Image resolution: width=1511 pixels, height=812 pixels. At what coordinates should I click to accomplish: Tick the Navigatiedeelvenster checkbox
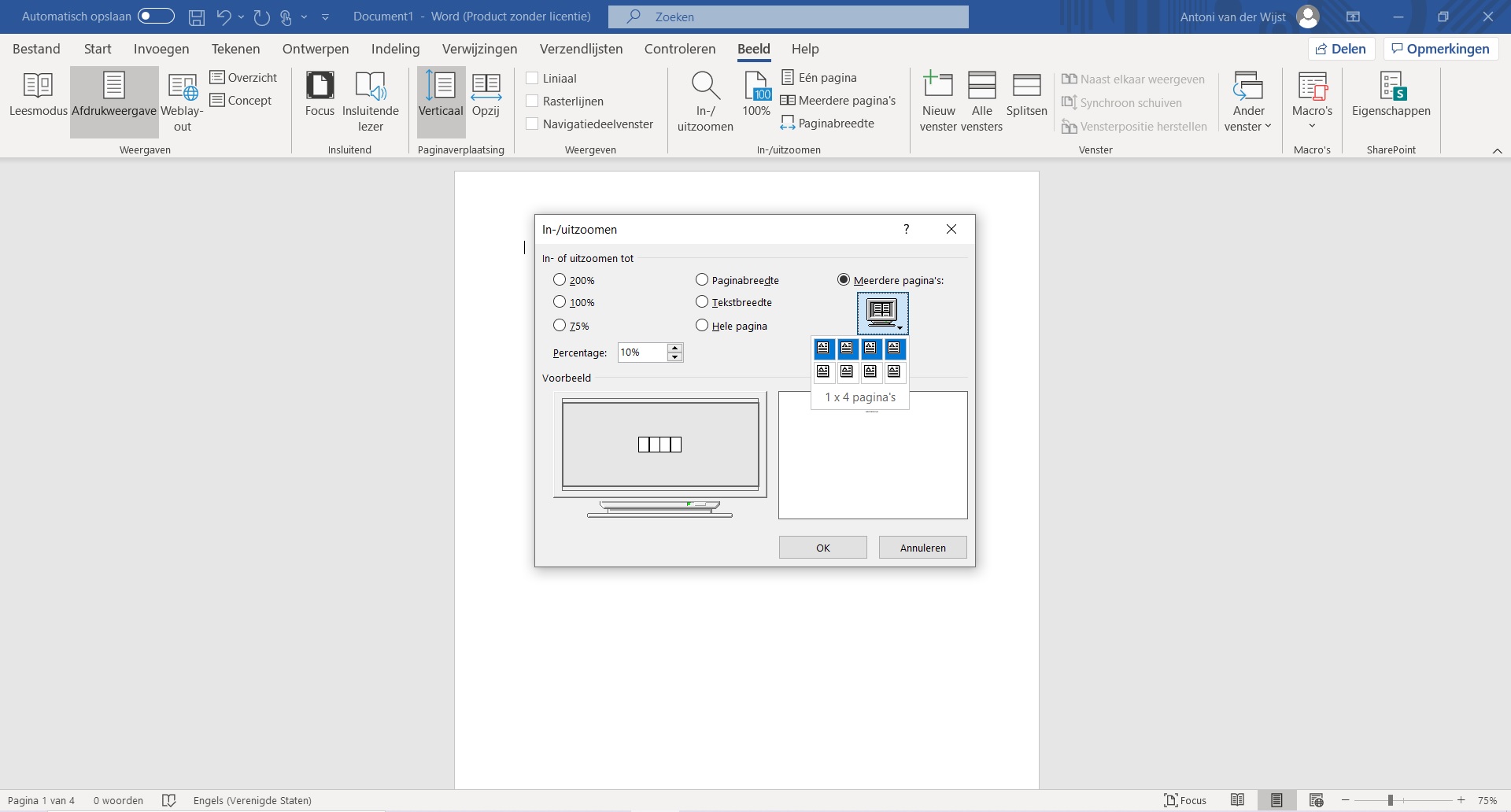click(533, 124)
